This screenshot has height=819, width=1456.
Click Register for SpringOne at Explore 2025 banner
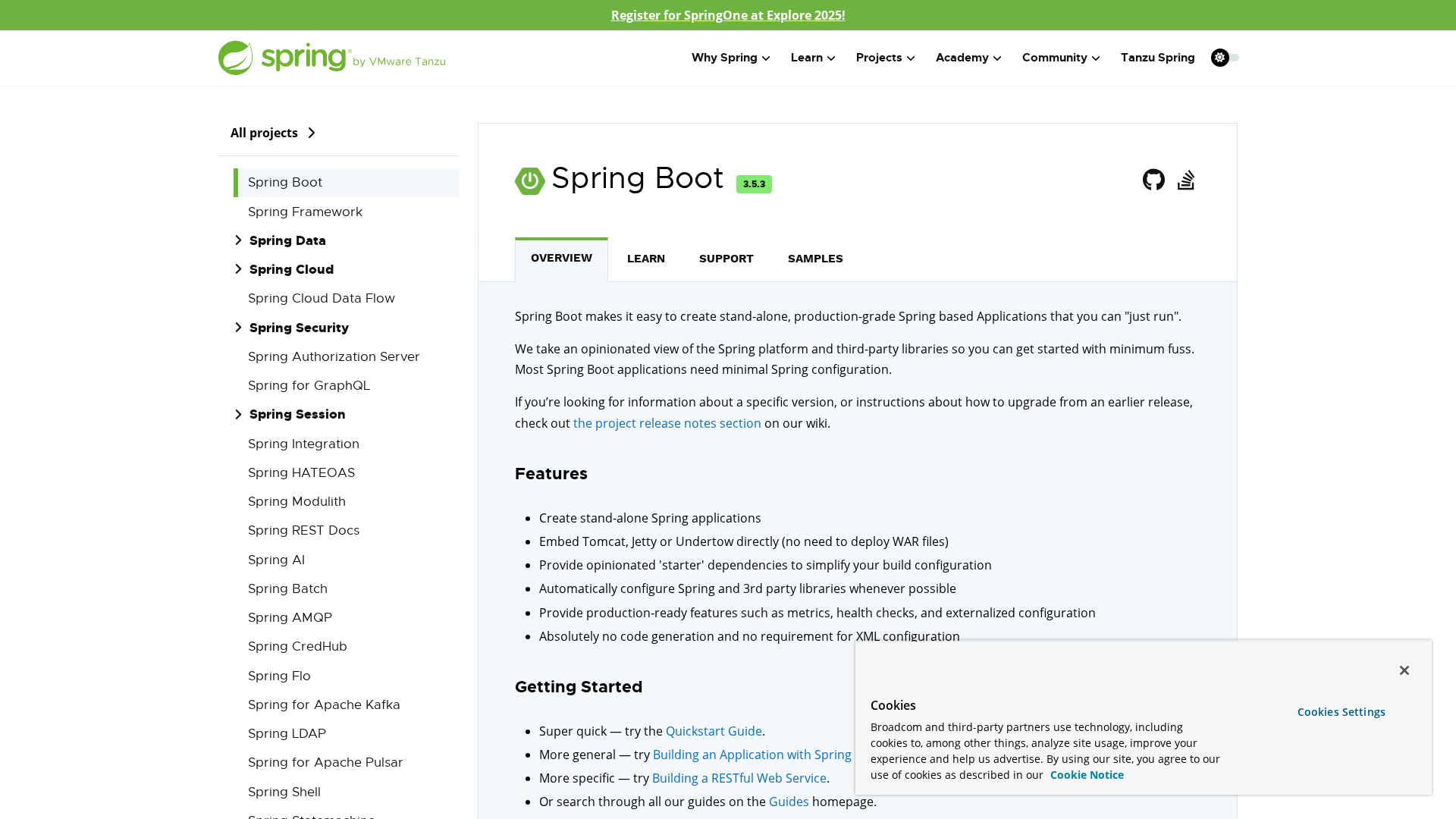(x=728, y=15)
